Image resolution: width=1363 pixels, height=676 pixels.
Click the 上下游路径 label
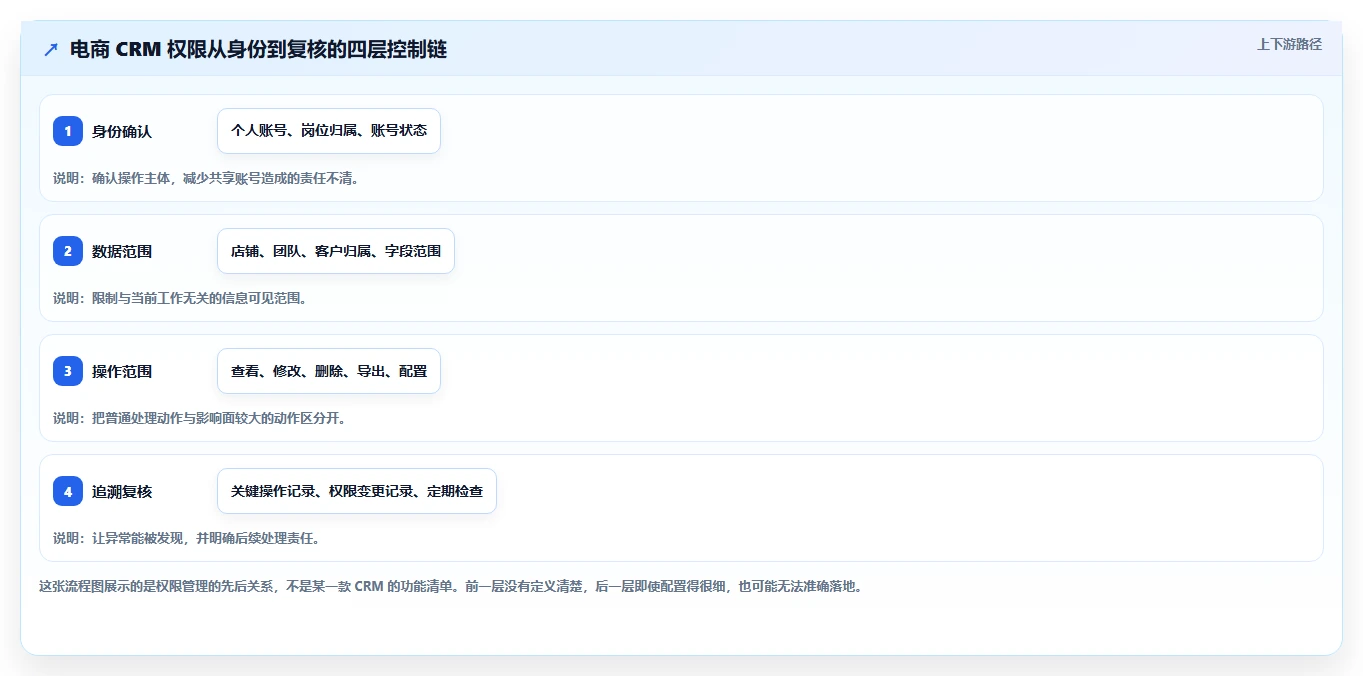click(1289, 44)
